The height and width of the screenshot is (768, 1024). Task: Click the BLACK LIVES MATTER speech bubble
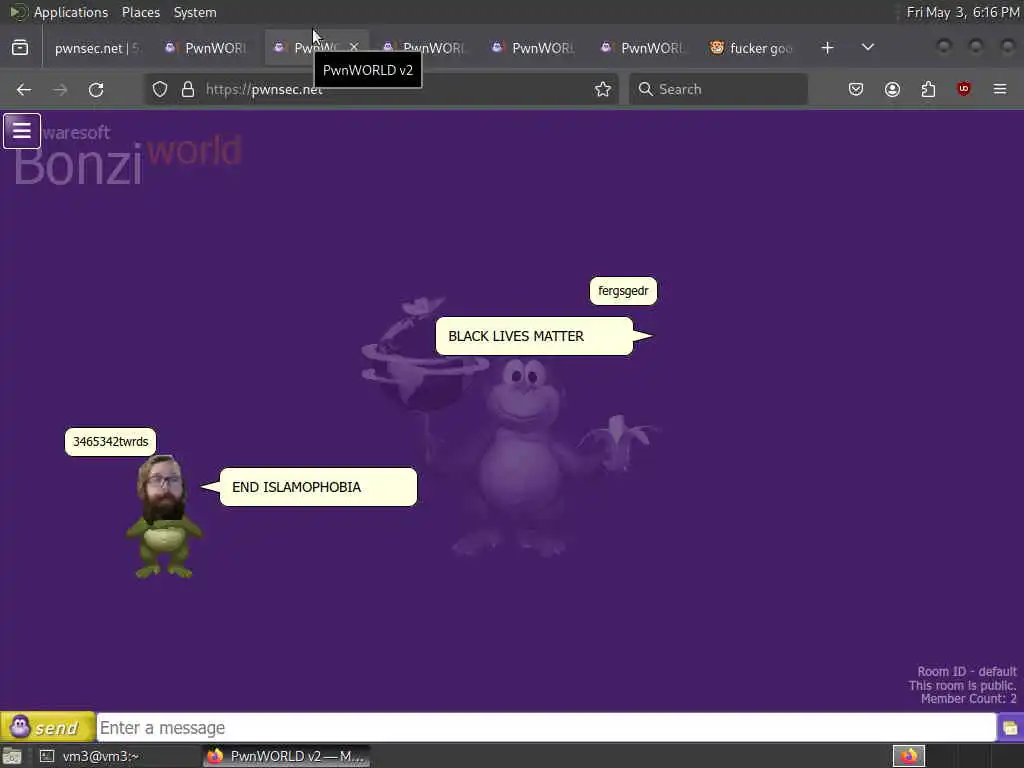[534, 336]
